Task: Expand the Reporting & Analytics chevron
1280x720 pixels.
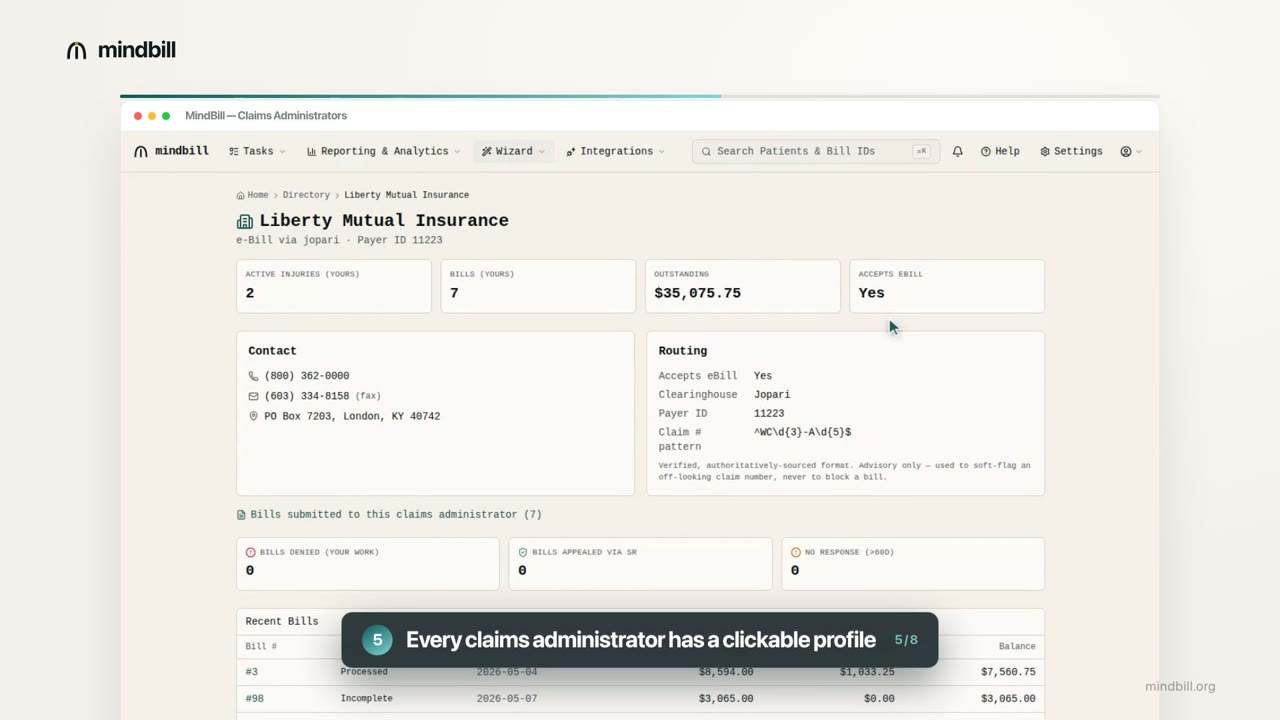Action: pyautogui.click(x=457, y=152)
